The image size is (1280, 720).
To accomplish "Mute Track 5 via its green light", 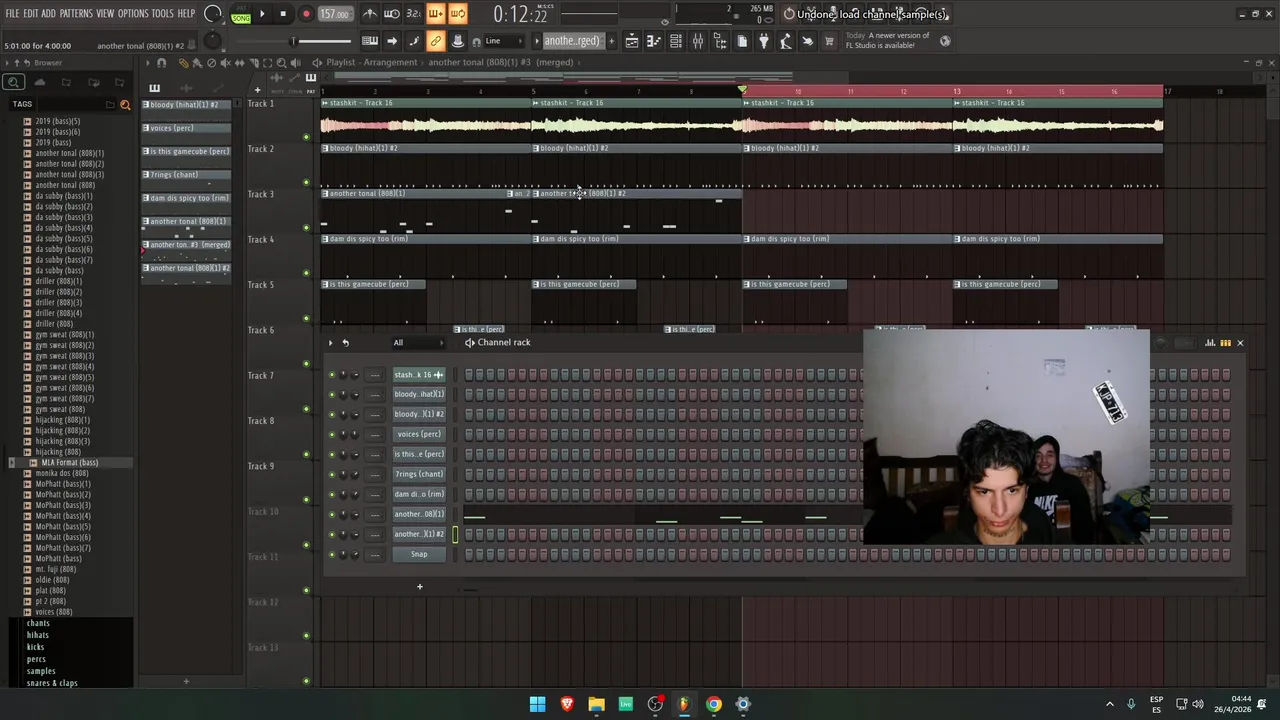I will coord(307,319).
